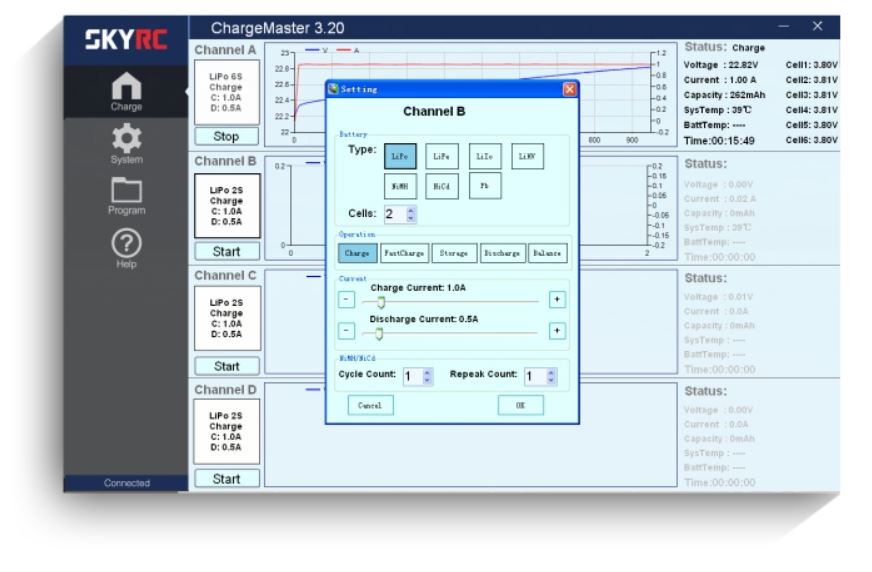Click the Cells count spinner arrows
This screenshot has width=872, height=572.
pos(411,214)
